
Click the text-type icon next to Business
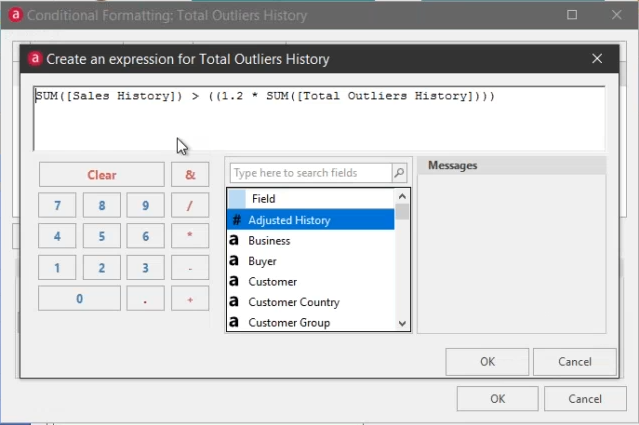coord(234,240)
